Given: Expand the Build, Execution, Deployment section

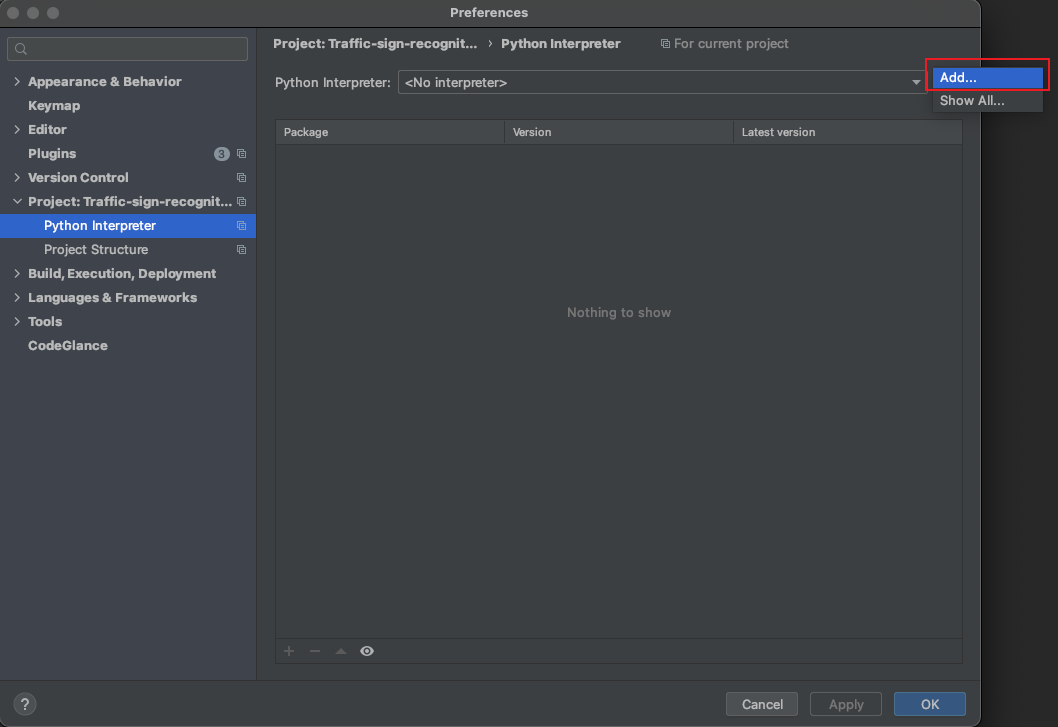Looking at the screenshot, I should pyautogui.click(x=17, y=274).
